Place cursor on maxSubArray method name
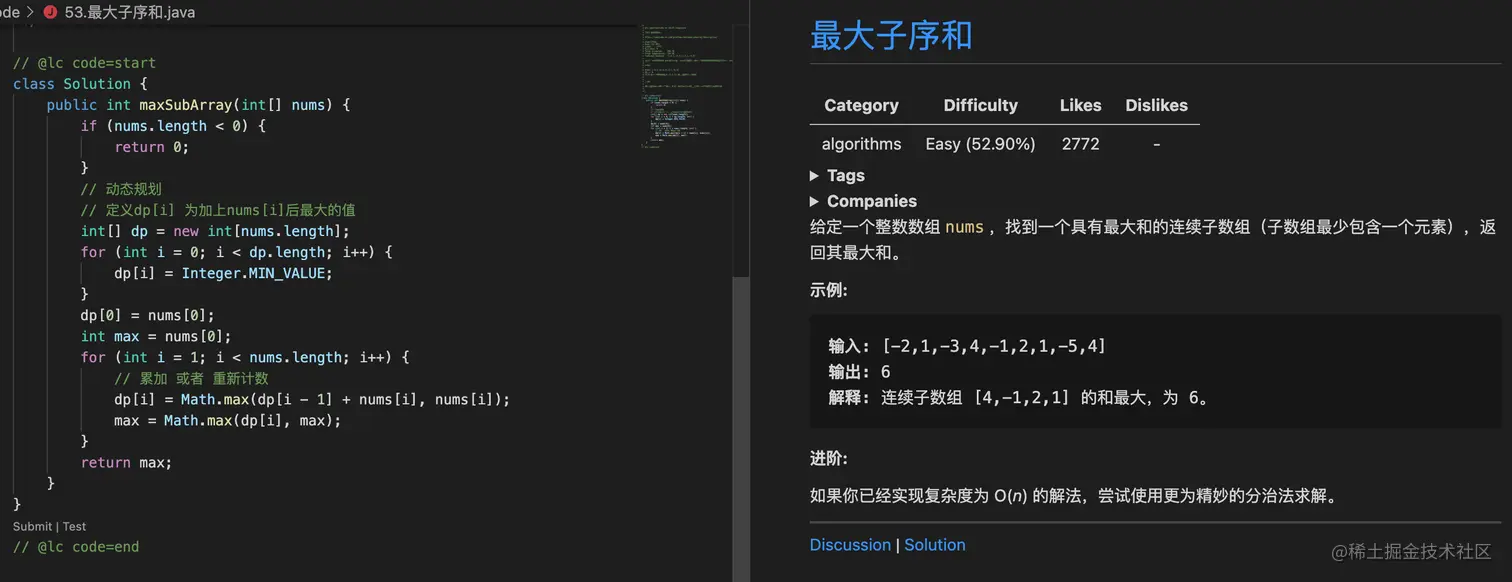 click(x=185, y=105)
